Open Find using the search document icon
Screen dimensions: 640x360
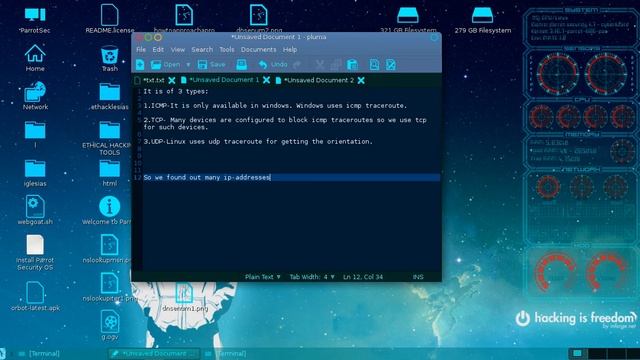pyautogui.click(x=374, y=64)
